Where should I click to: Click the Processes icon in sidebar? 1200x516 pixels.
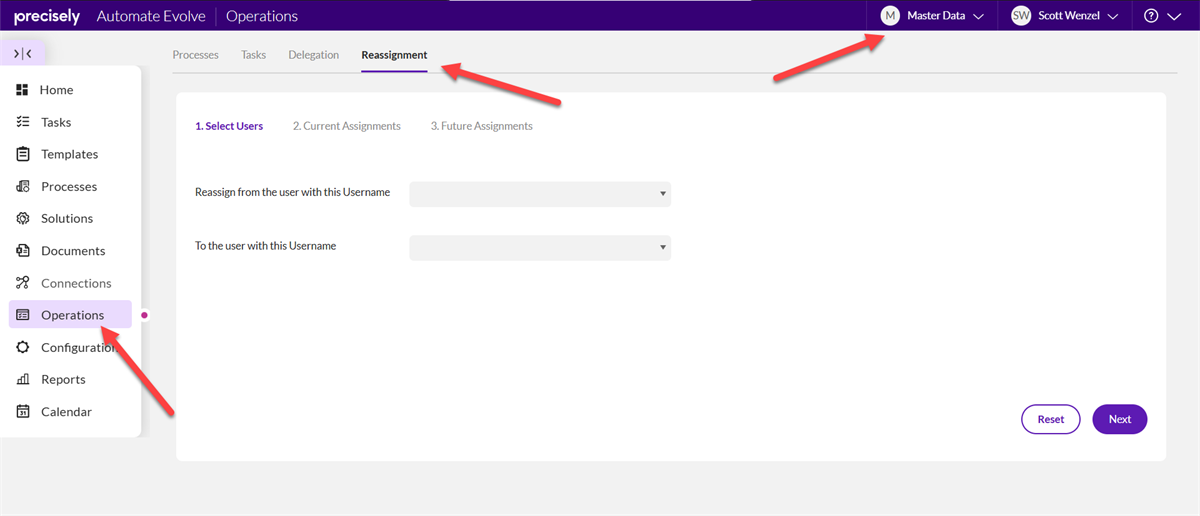[x=22, y=186]
